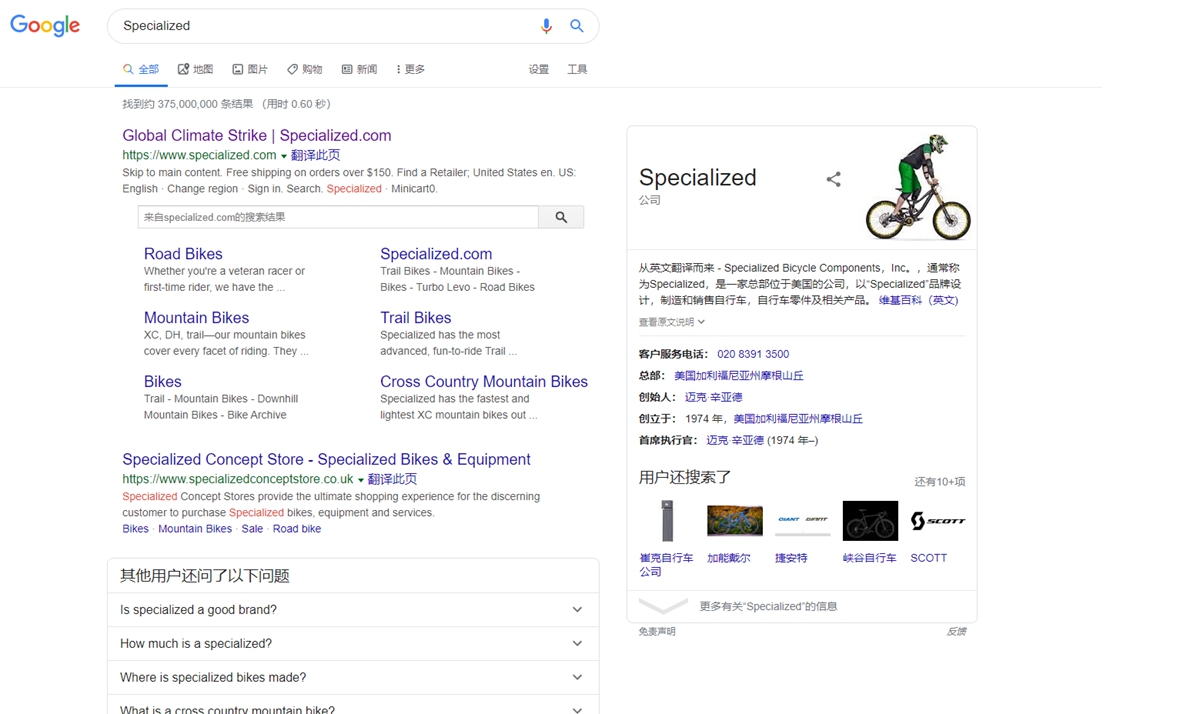The width and height of the screenshot is (1200, 714).
Task: Open 'Mountain Bikes' link under concept store
Action: click(x=195, y=529)
